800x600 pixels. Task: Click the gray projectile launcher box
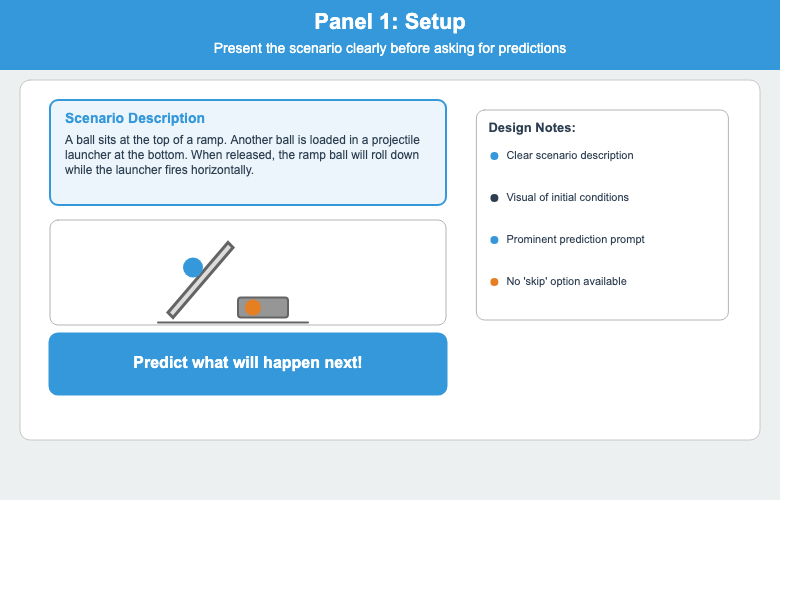pyautogui.click(x=274, y=307)
